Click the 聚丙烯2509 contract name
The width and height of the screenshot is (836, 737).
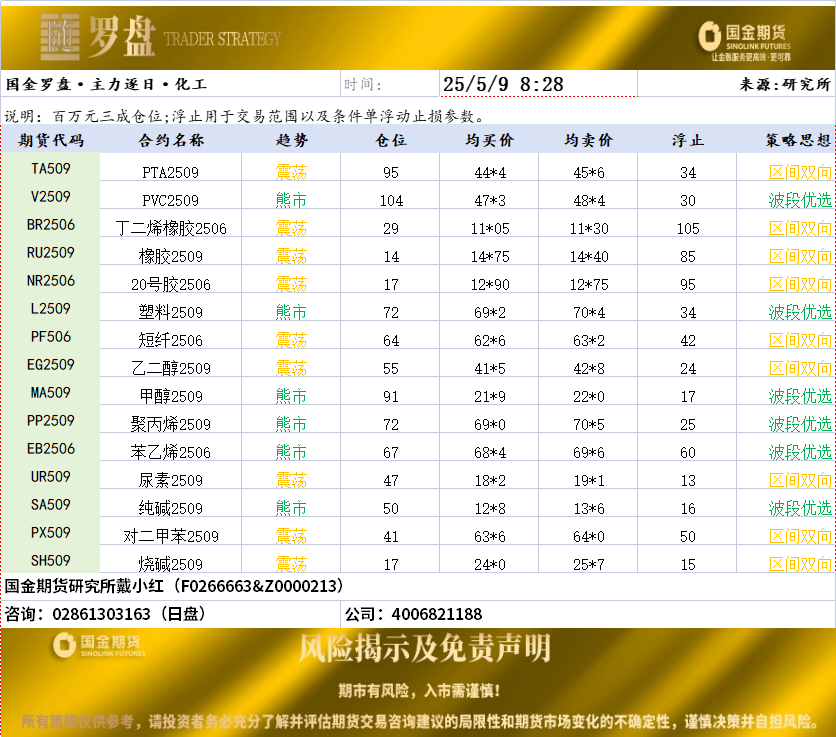171,424
